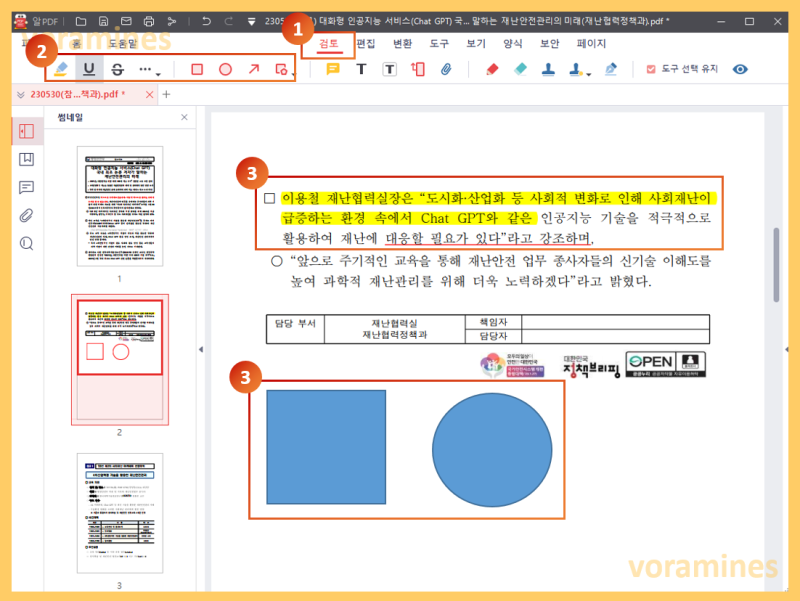Redo the last action
This screenshot has width=800, height=601.
(x=229, y=21)
